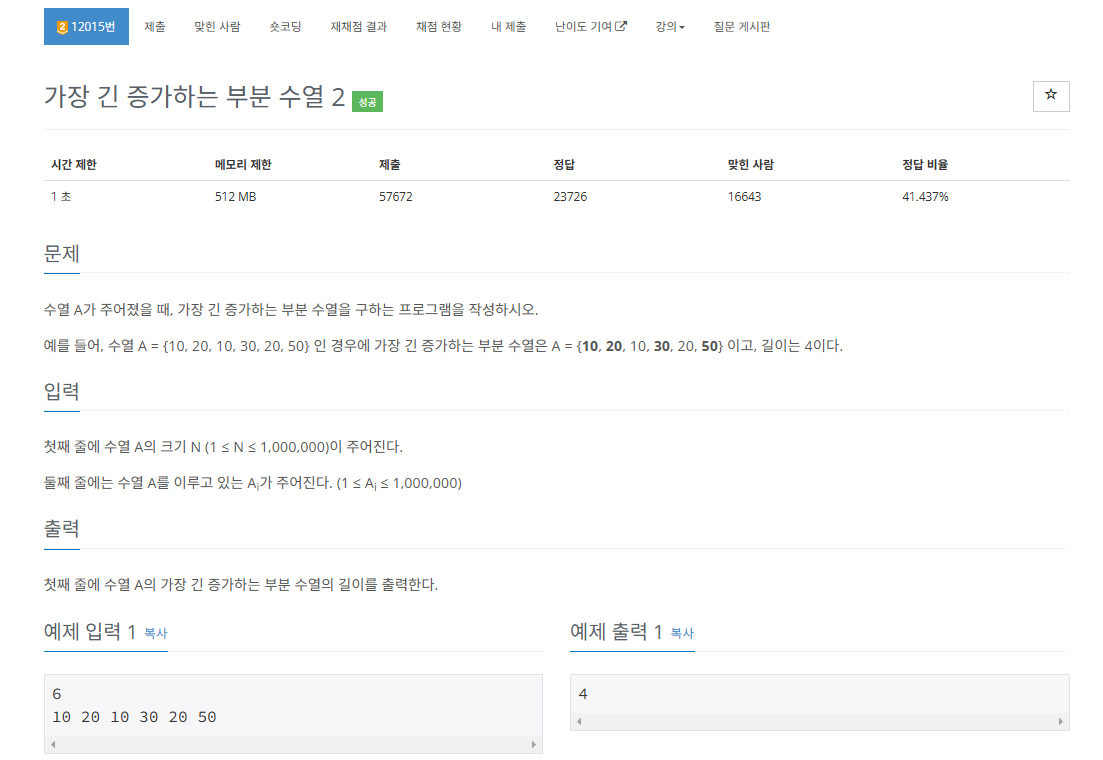Copy the sample output via 복사 link
Image resolution: width=1103 pixels, height=760 pixels.
682,633
